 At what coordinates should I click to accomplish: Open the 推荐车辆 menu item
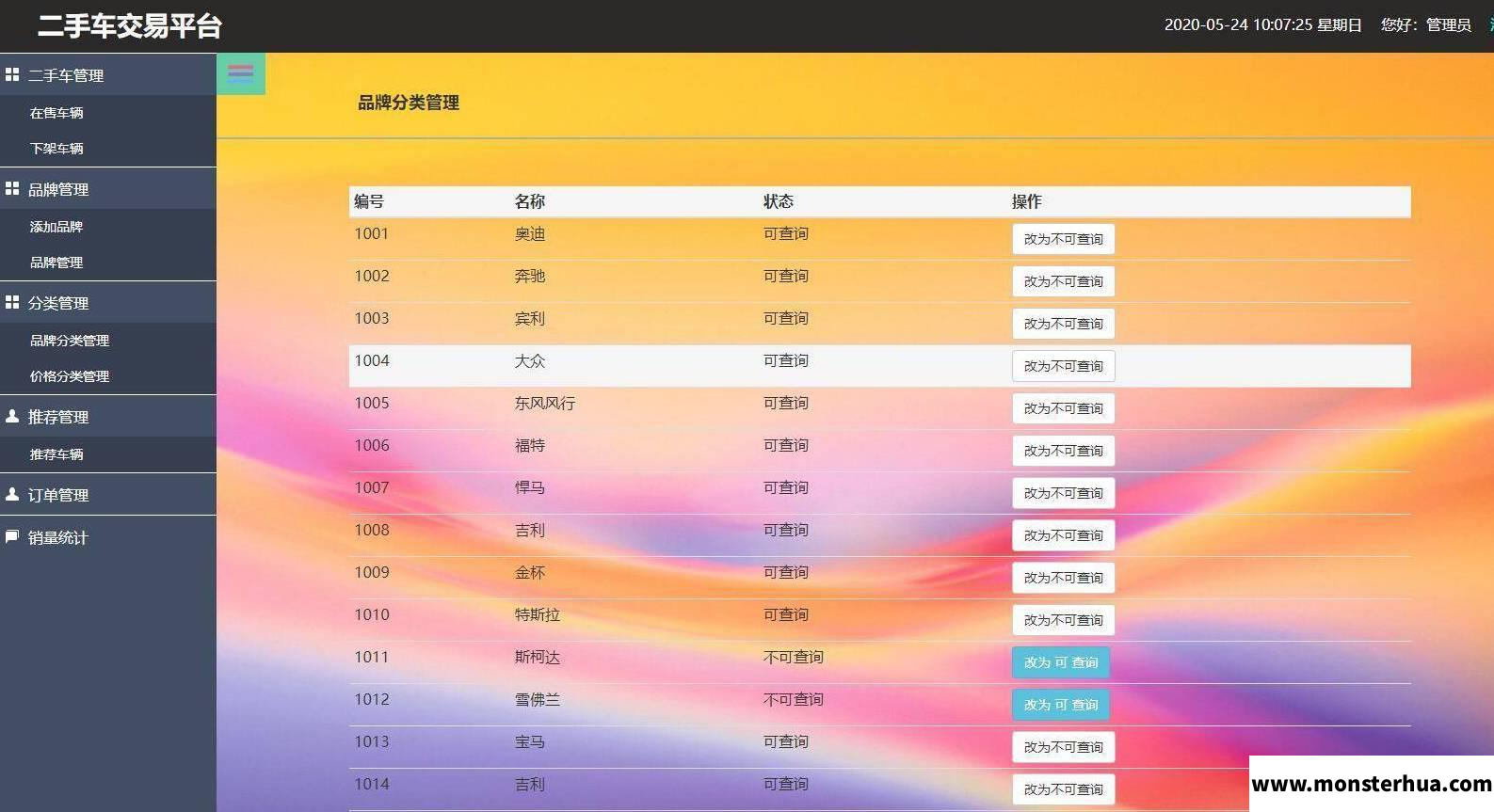[x=56, y=454]
